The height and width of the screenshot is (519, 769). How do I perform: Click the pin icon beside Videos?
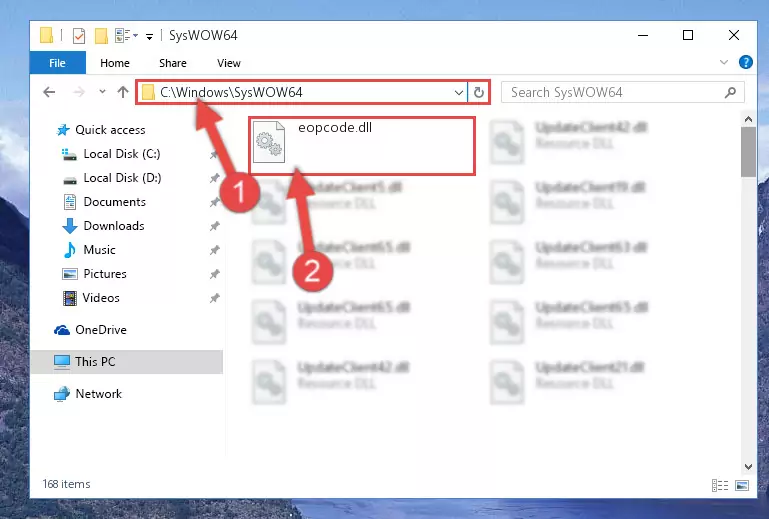coord(214,298)
